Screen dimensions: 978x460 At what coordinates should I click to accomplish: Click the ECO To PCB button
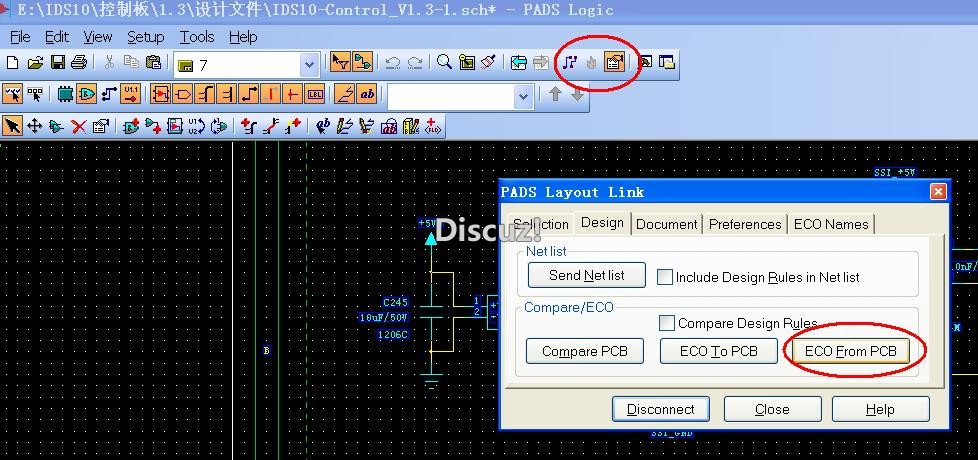point(719,351)
